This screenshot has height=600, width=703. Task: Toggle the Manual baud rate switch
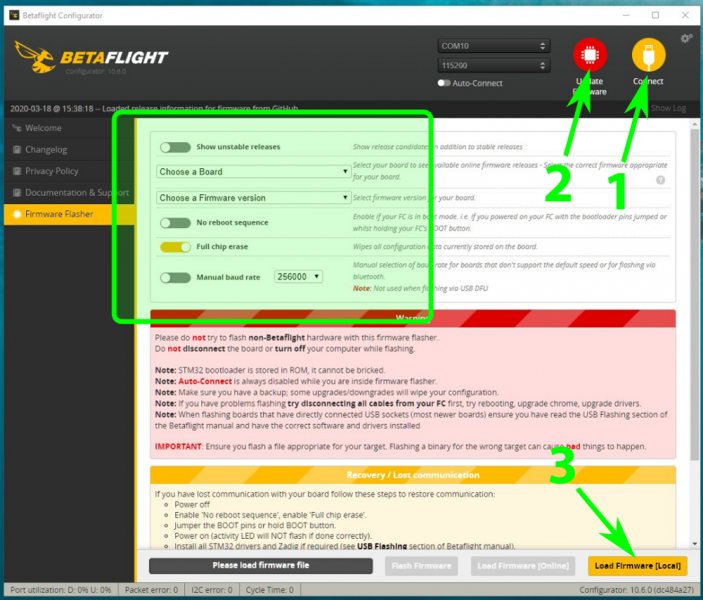pos(175,278)
